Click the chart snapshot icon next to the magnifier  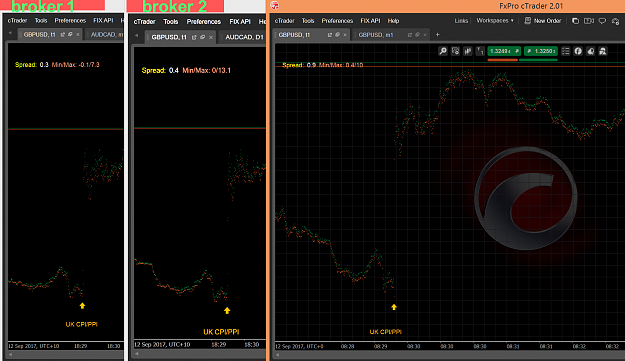tap(455, 51)
